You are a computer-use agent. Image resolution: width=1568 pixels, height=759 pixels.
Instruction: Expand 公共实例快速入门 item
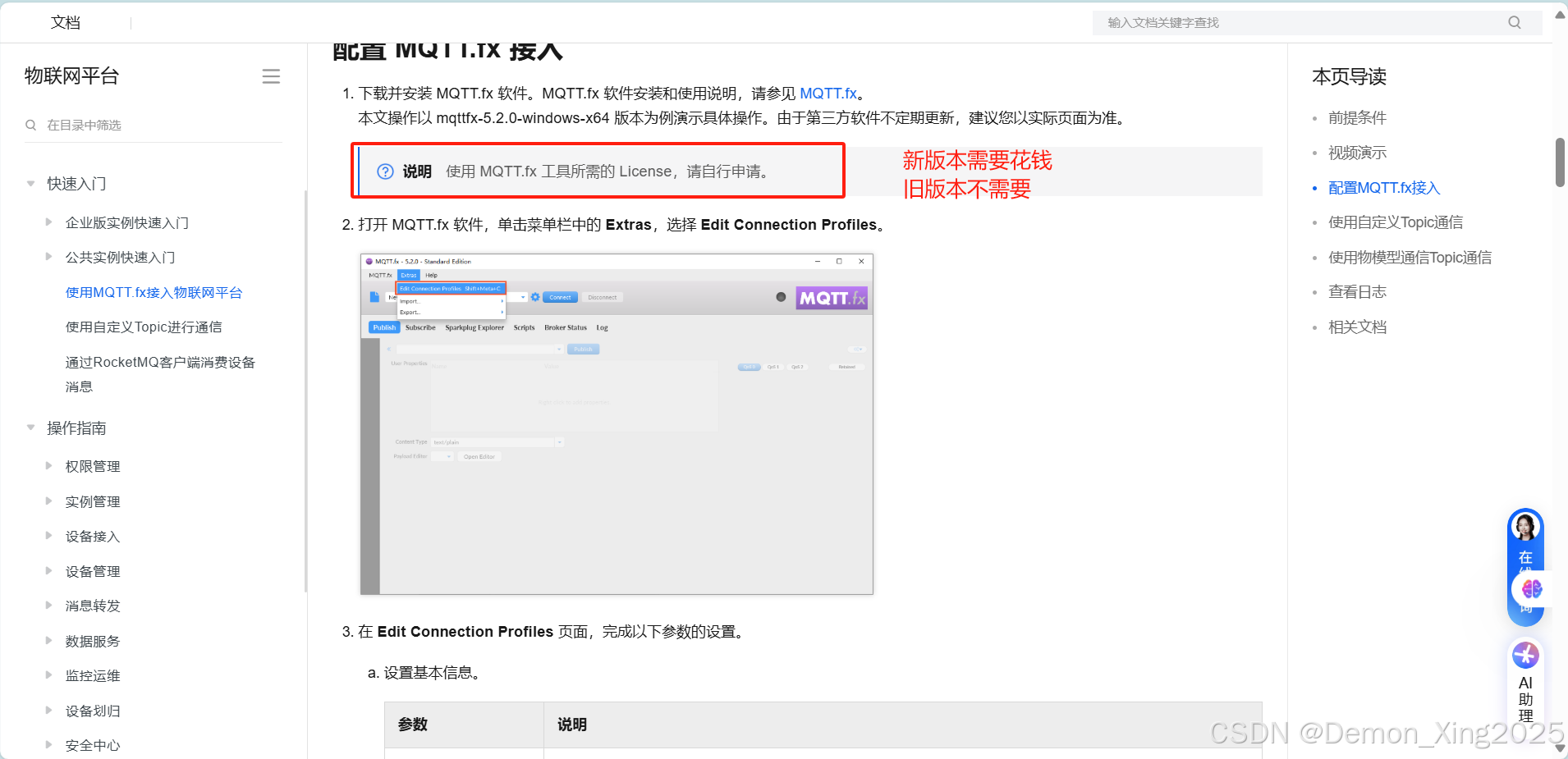click(x=48, y=257)
